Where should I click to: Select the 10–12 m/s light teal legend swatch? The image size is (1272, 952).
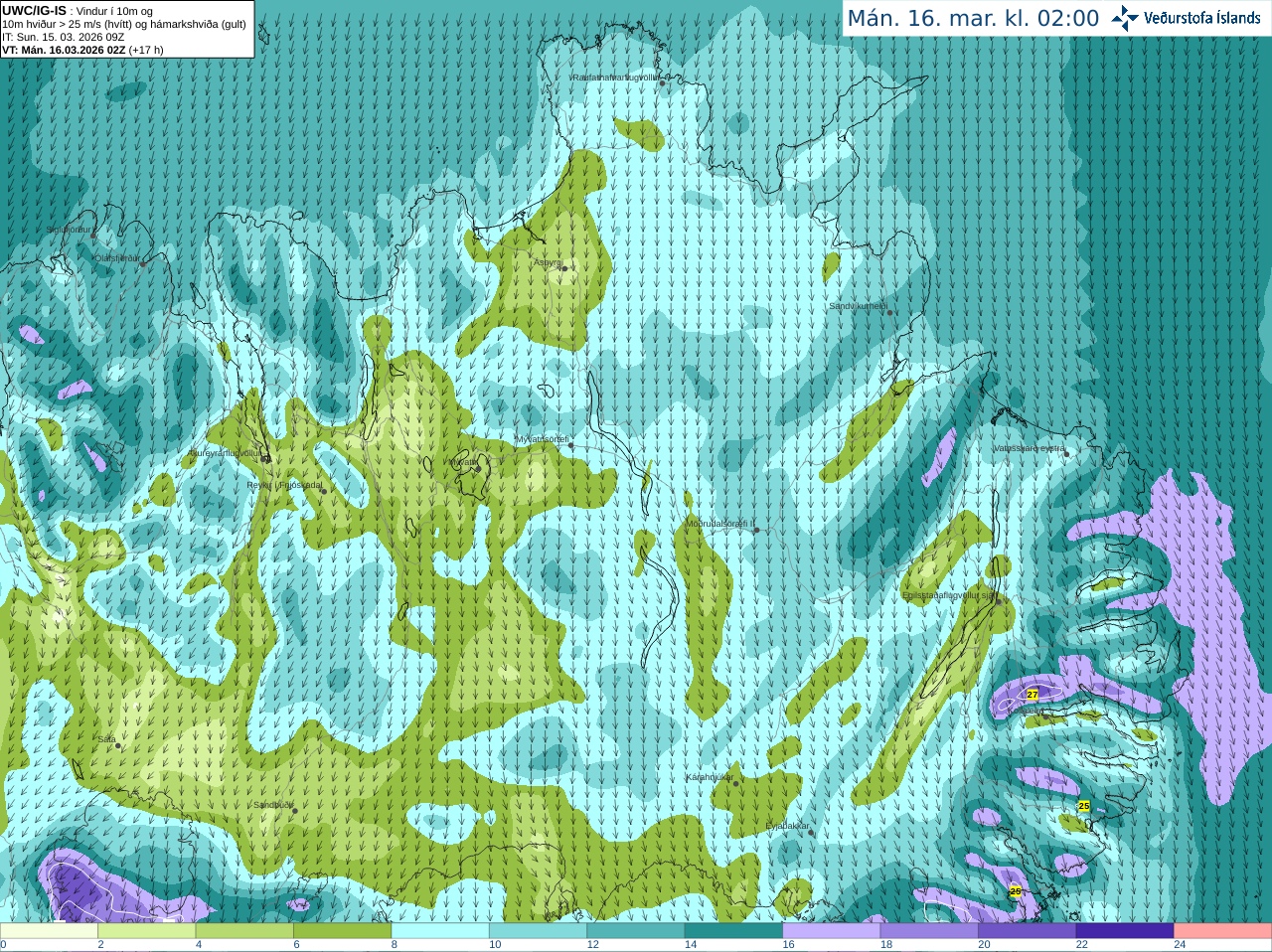(x=538, y=931)
